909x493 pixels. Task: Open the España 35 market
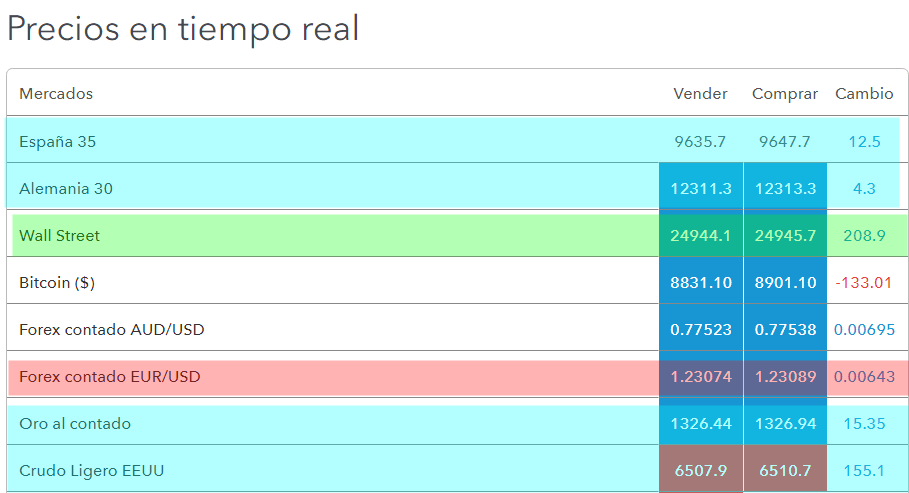(58, 142)
